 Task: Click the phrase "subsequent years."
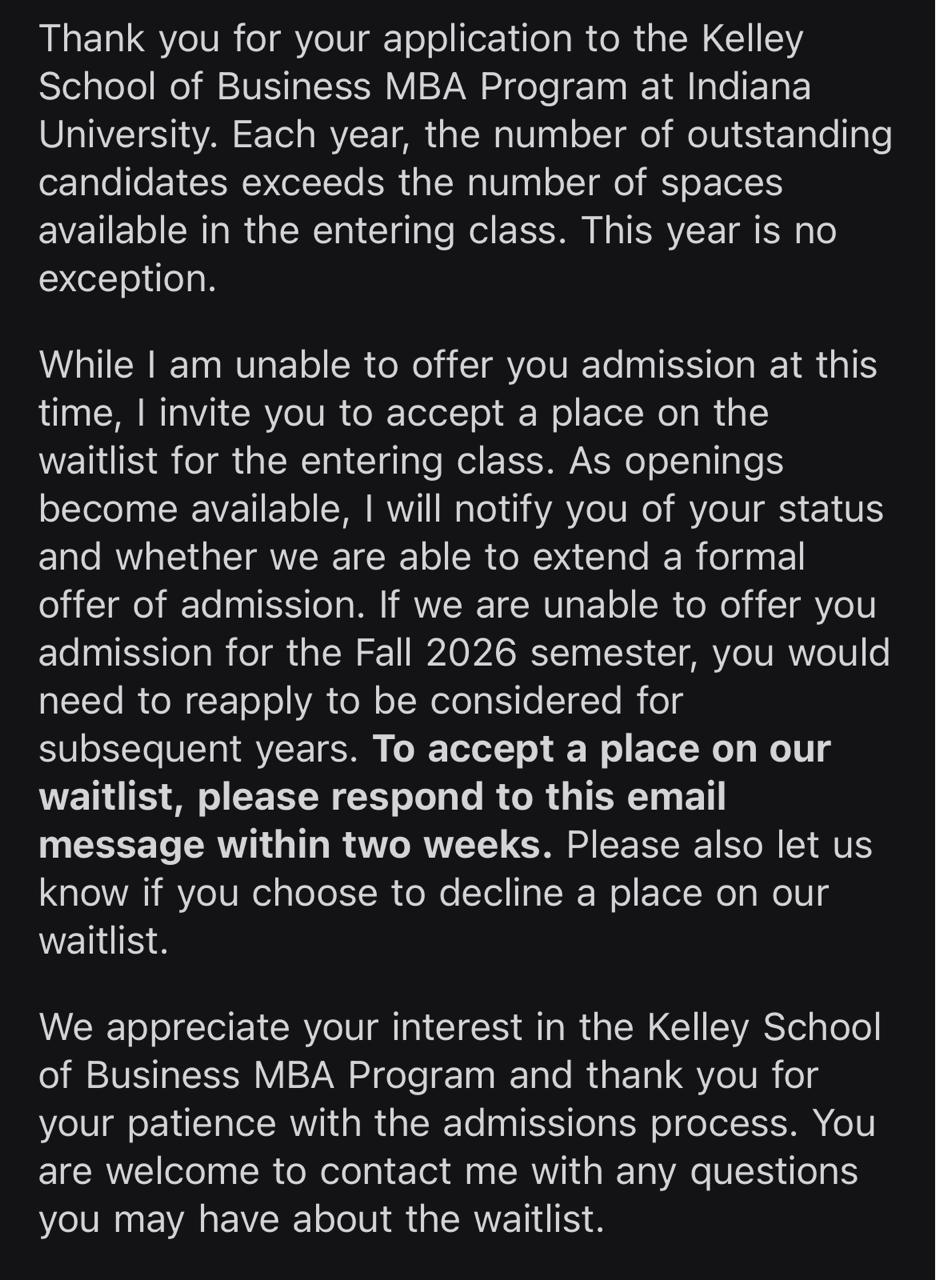[198, 749]
